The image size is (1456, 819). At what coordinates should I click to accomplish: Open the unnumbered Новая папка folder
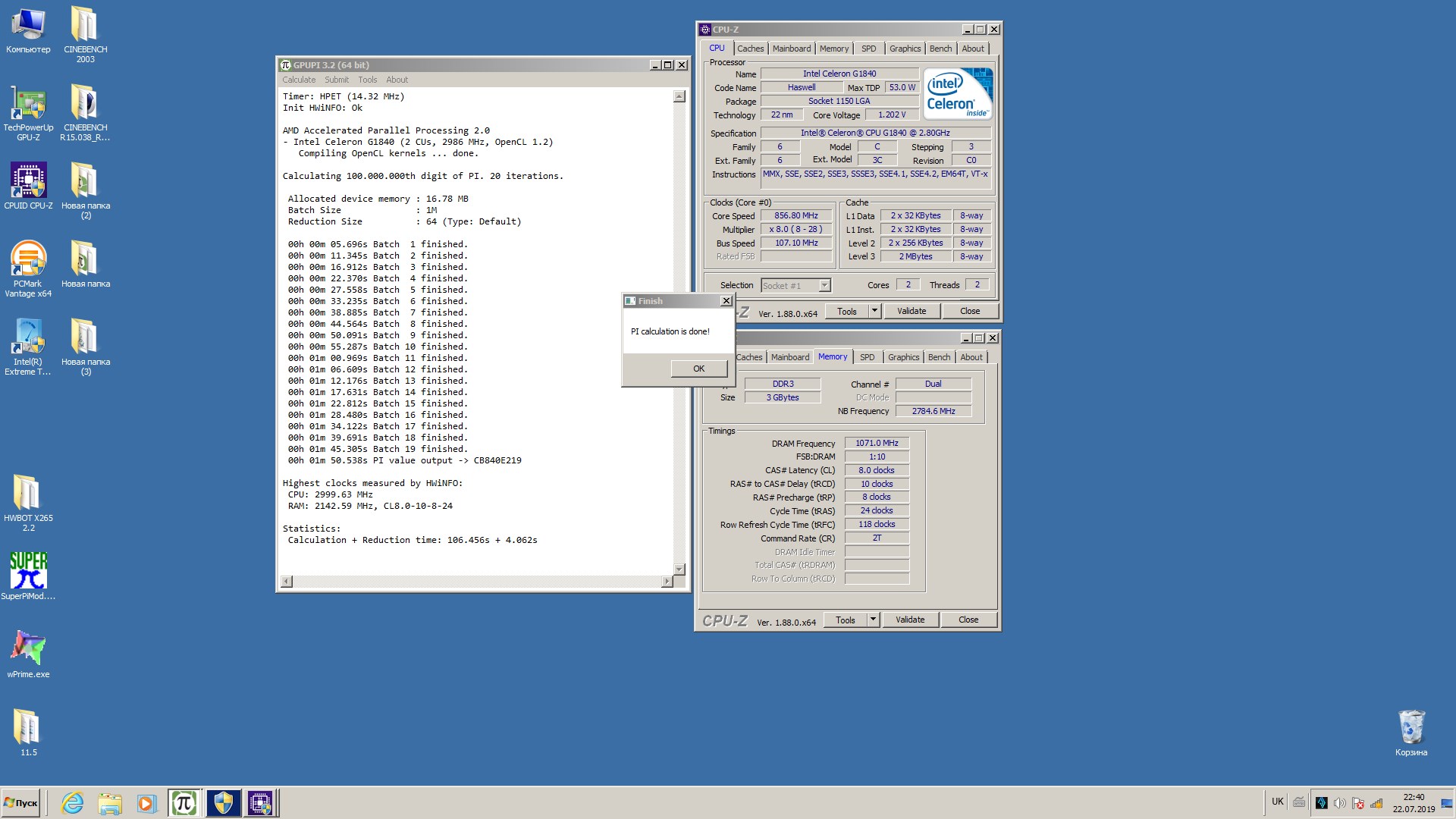[85, 264]
